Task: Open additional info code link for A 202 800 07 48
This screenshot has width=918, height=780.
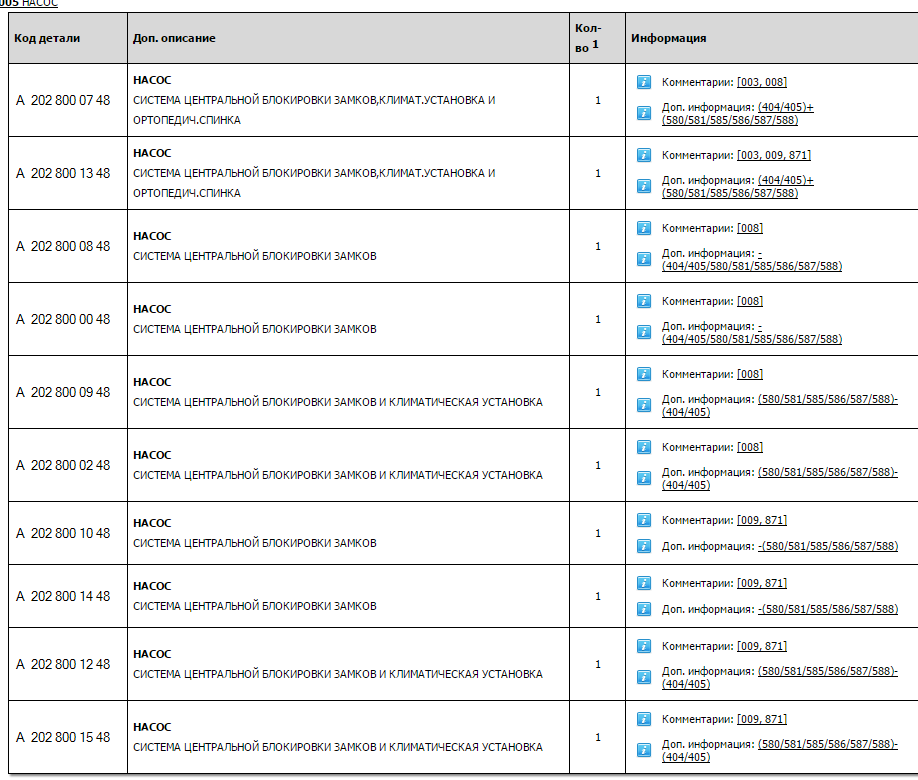Action: [738, 114]
